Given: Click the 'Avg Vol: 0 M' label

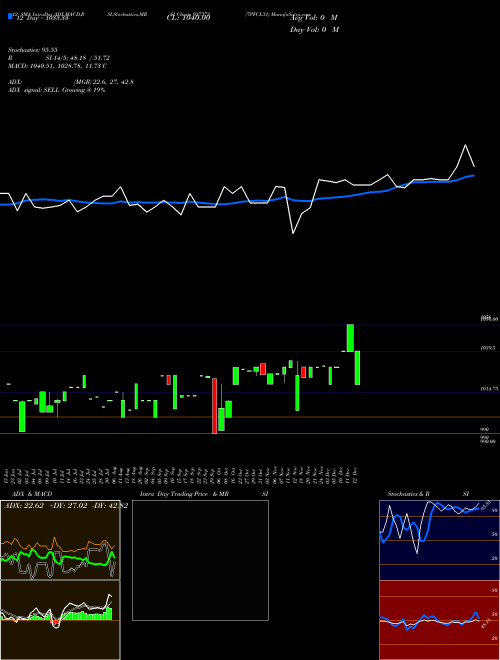Looking at the screenshot, I should coord(314,18).
